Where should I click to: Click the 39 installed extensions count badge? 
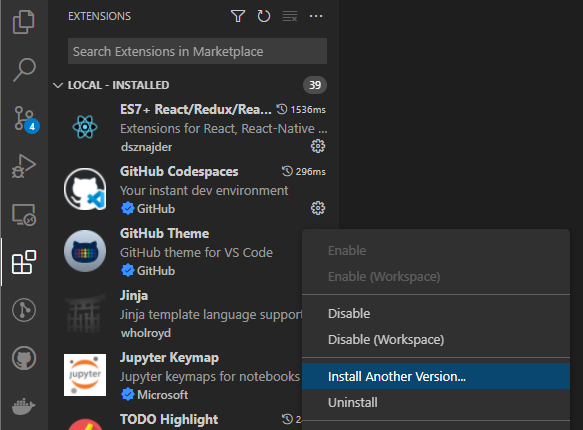coord(315,85)
